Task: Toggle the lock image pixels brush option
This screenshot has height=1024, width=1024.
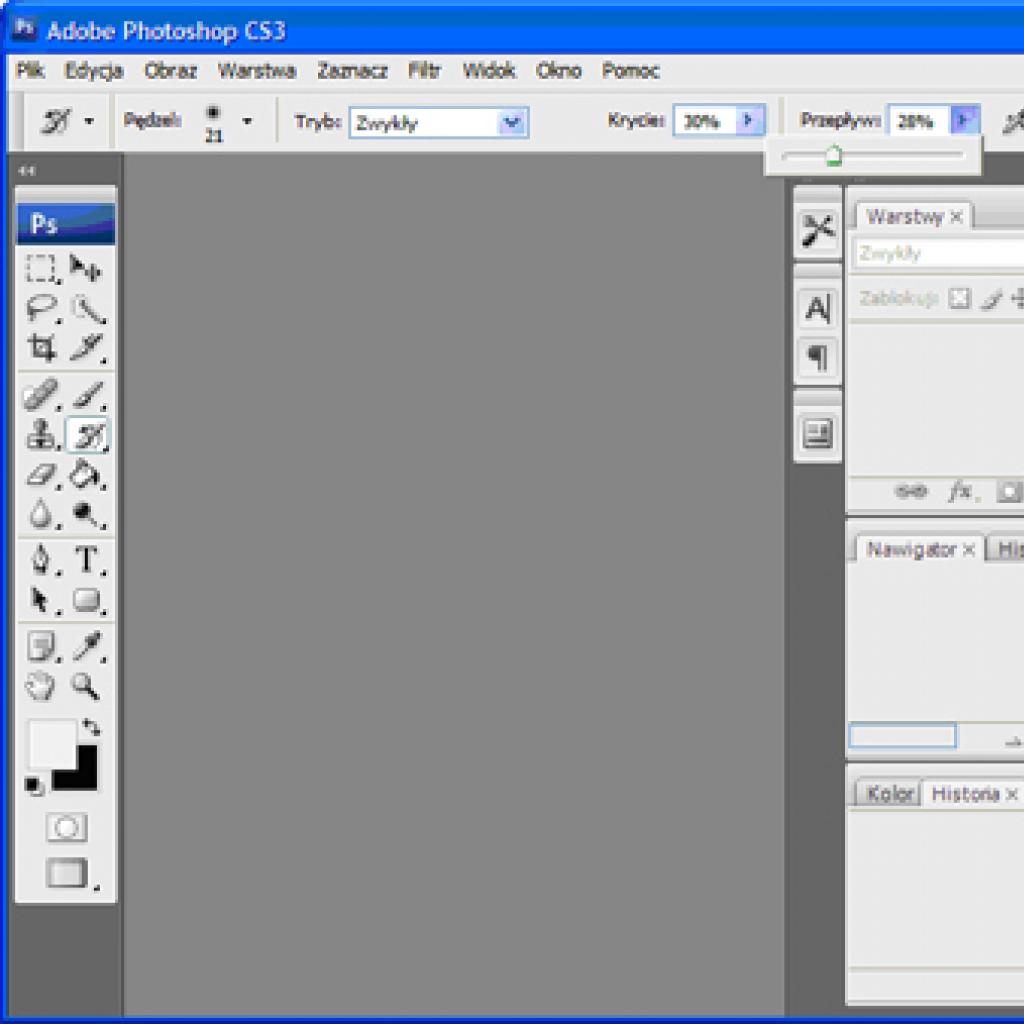Action: [x=991, y=298]
